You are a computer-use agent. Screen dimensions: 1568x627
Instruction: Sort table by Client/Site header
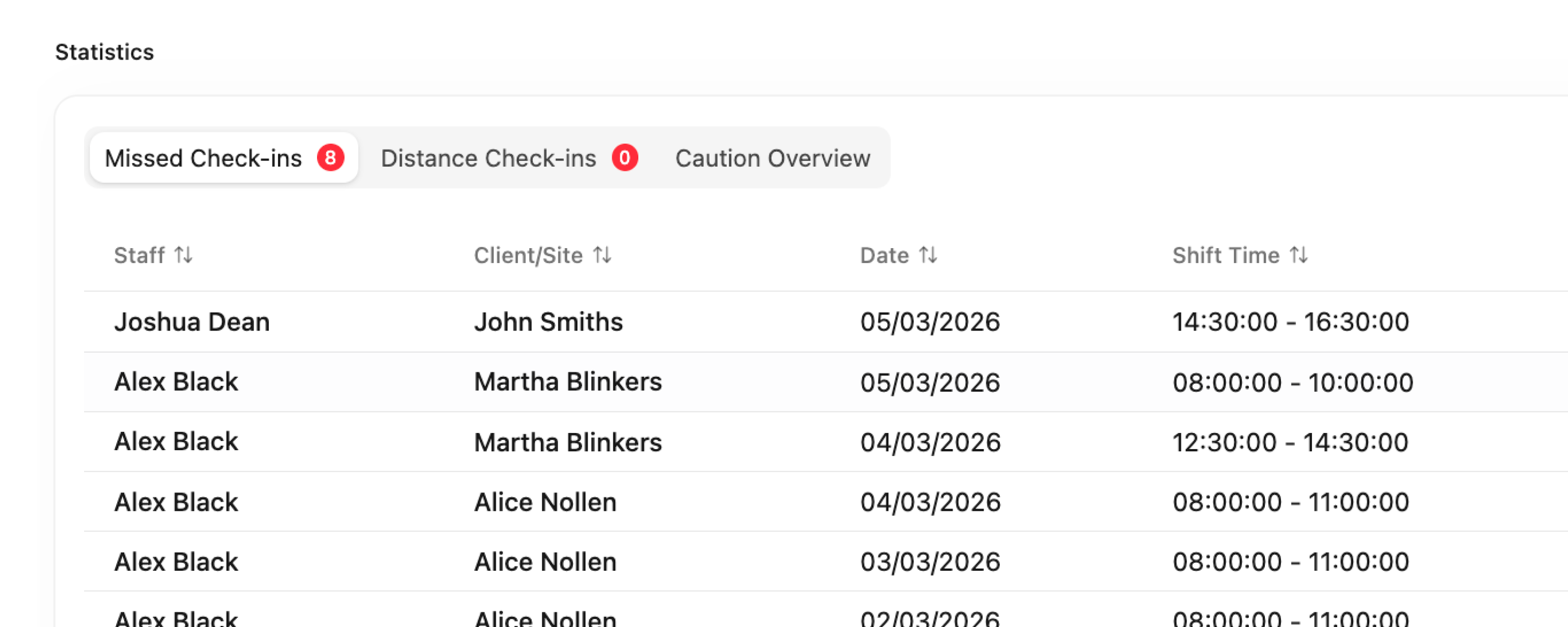point(527,255)
